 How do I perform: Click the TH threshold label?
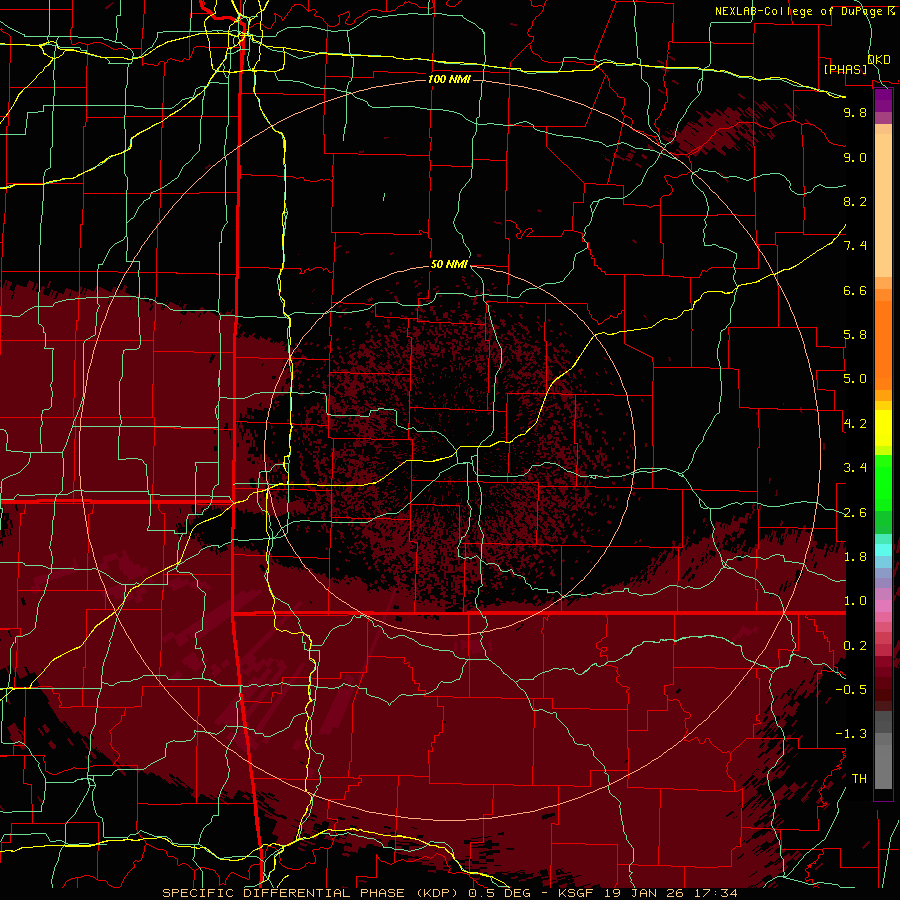859,779
